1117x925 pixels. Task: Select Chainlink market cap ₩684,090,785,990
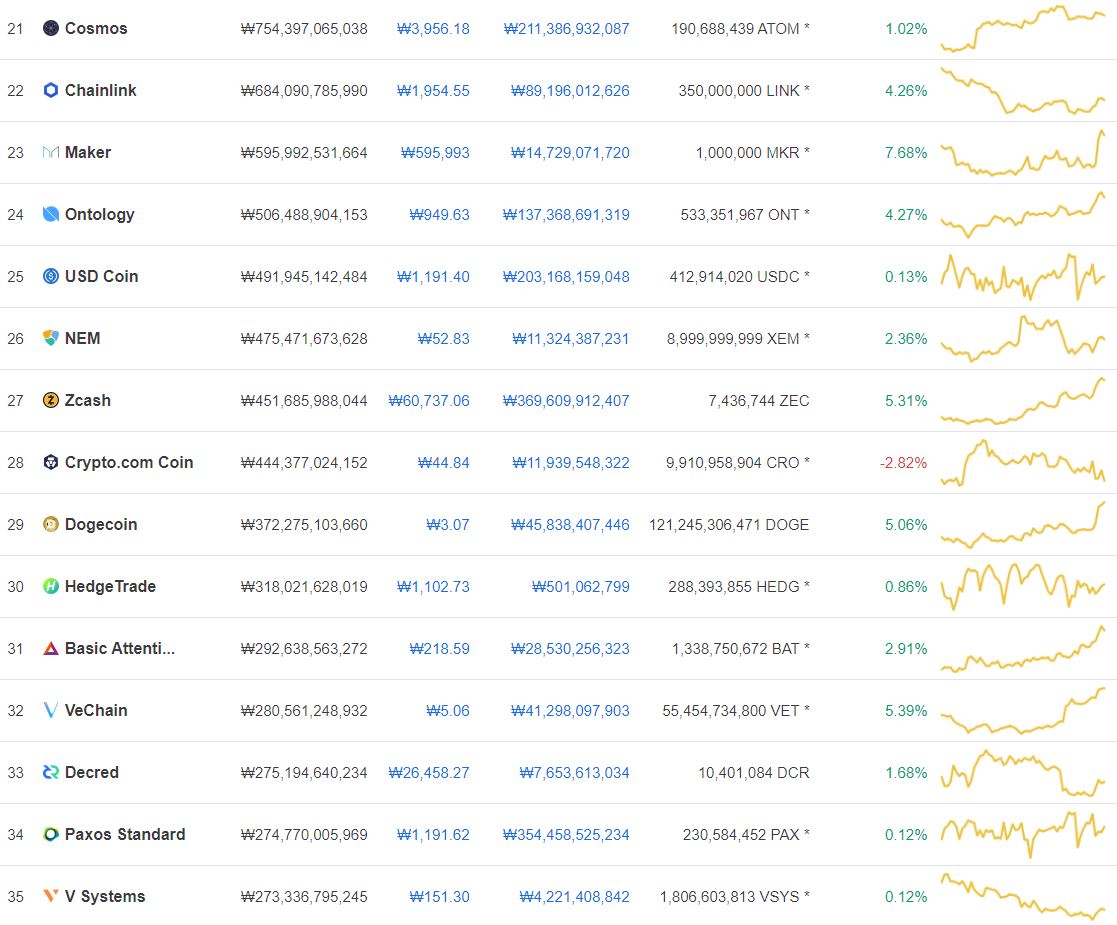click(x=304, y=91)
